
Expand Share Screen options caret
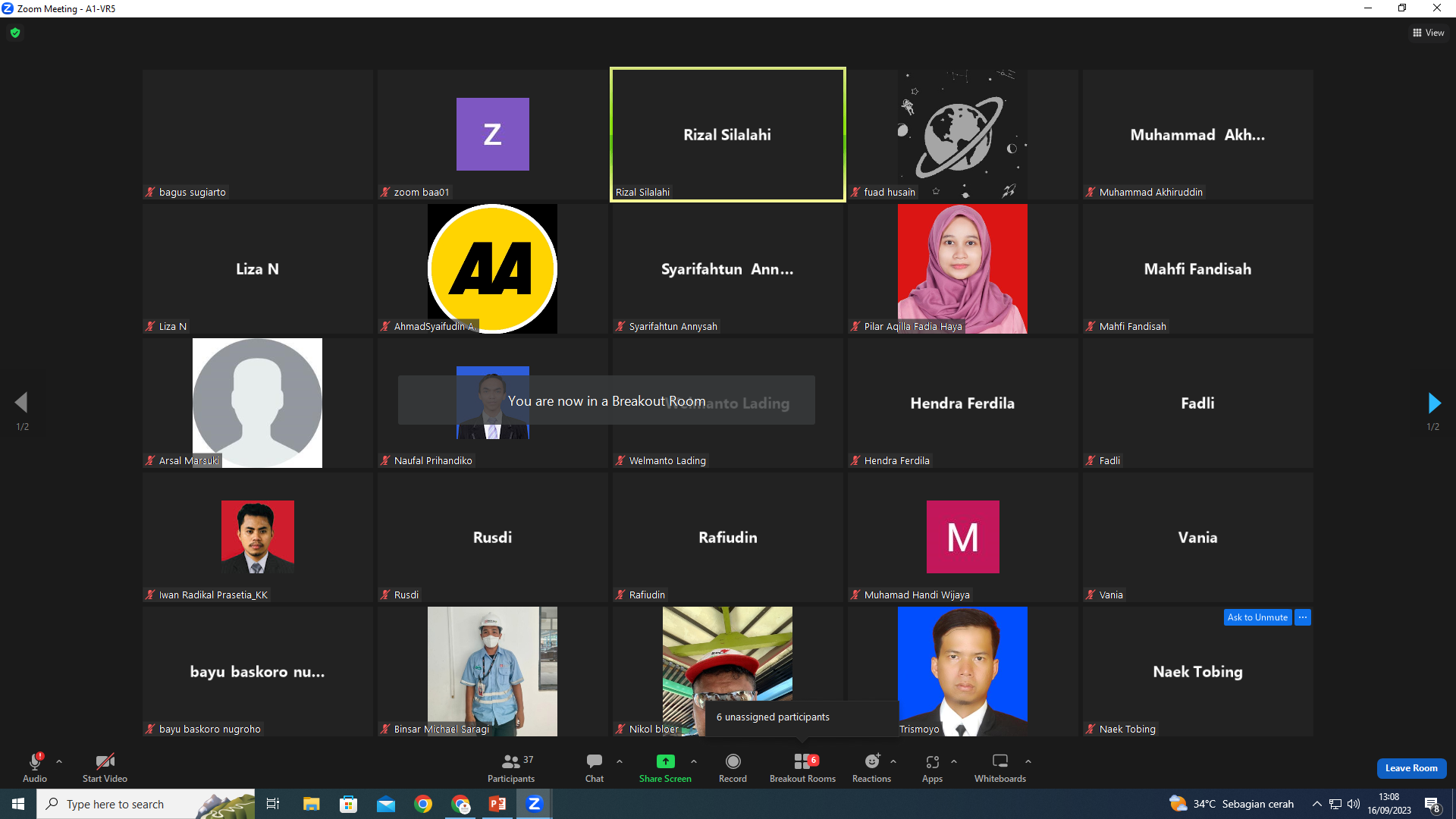coord(694,761)
